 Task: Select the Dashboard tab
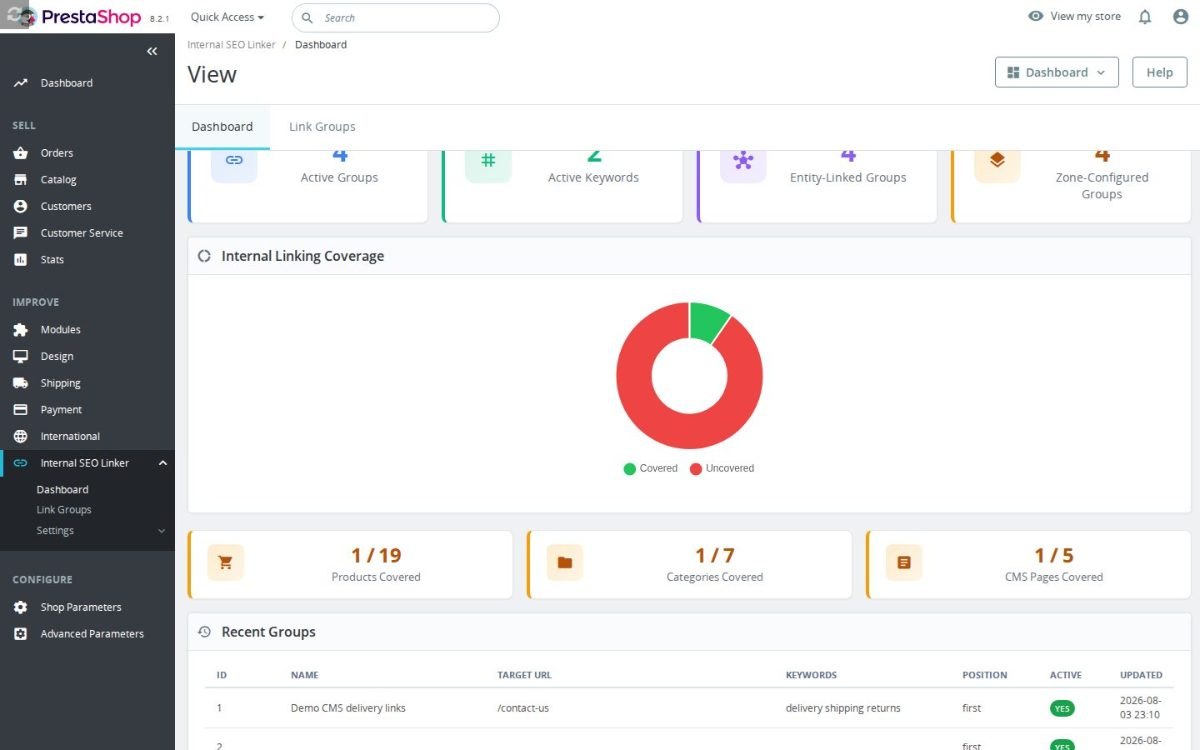click(222, 127)
